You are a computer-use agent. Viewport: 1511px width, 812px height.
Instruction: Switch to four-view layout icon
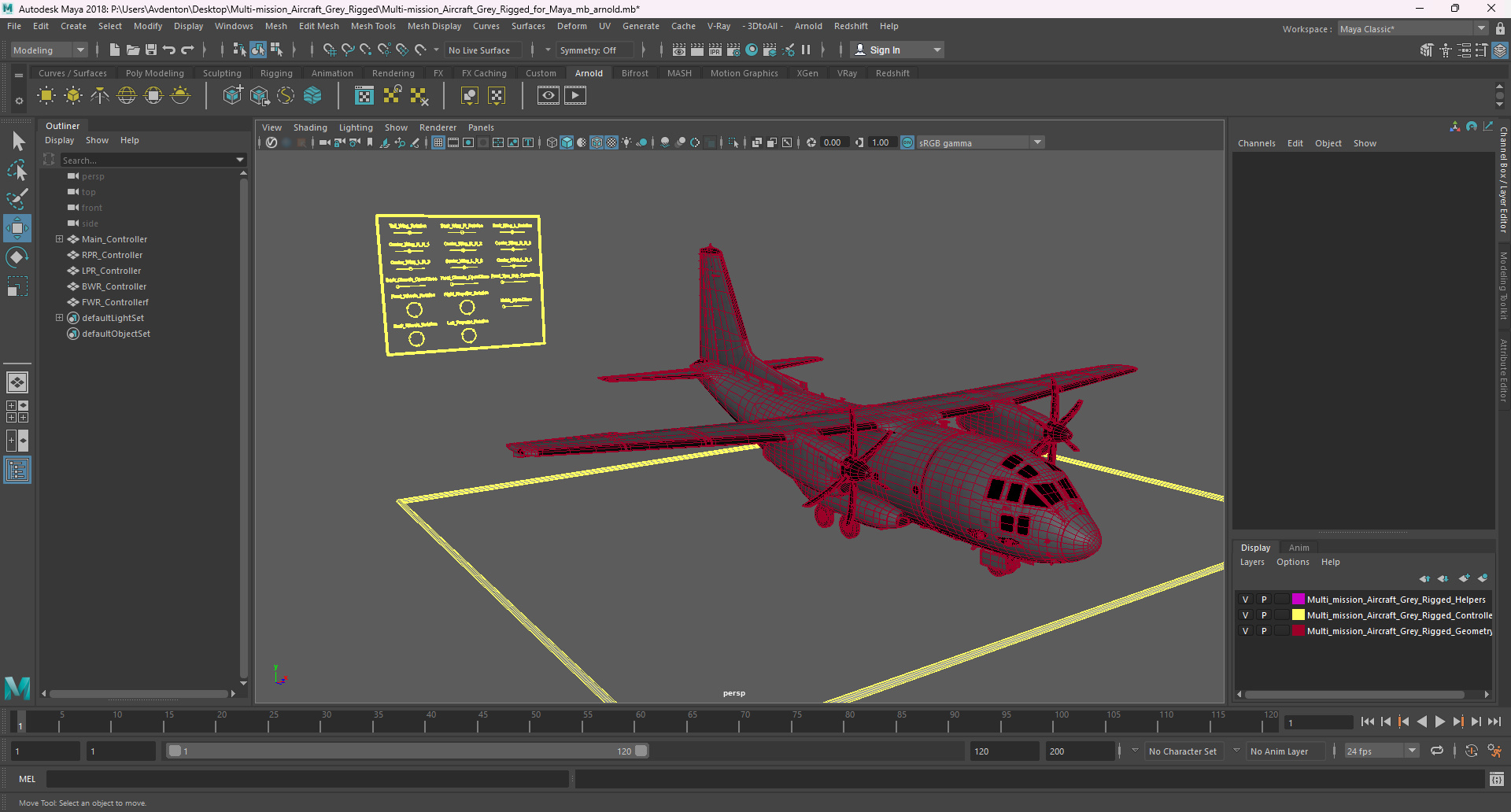point(17,412)
